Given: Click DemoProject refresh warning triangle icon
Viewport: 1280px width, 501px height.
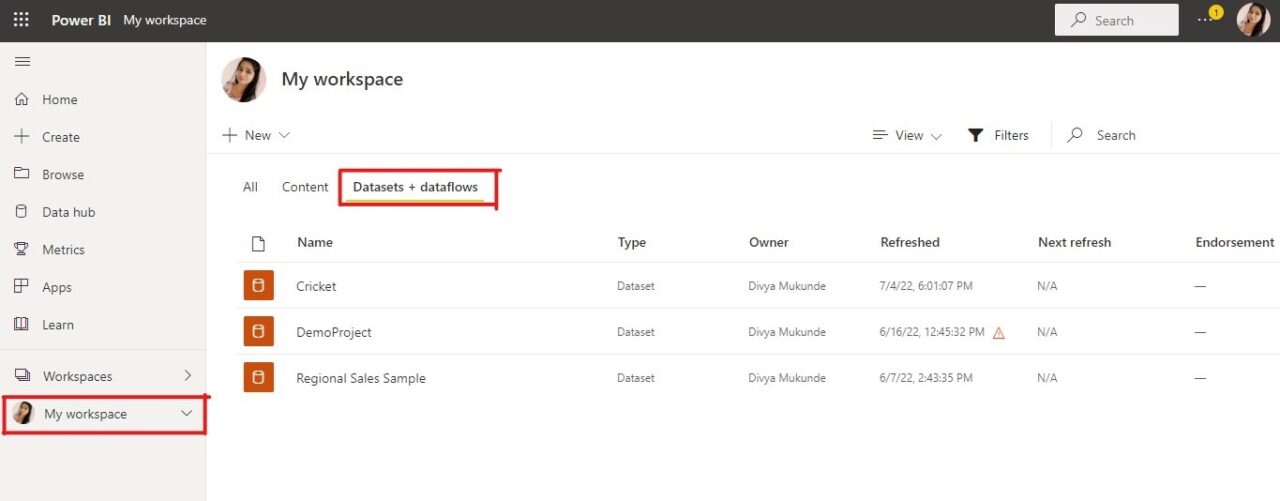Looking at the screenshot, I should click(998, 333).
